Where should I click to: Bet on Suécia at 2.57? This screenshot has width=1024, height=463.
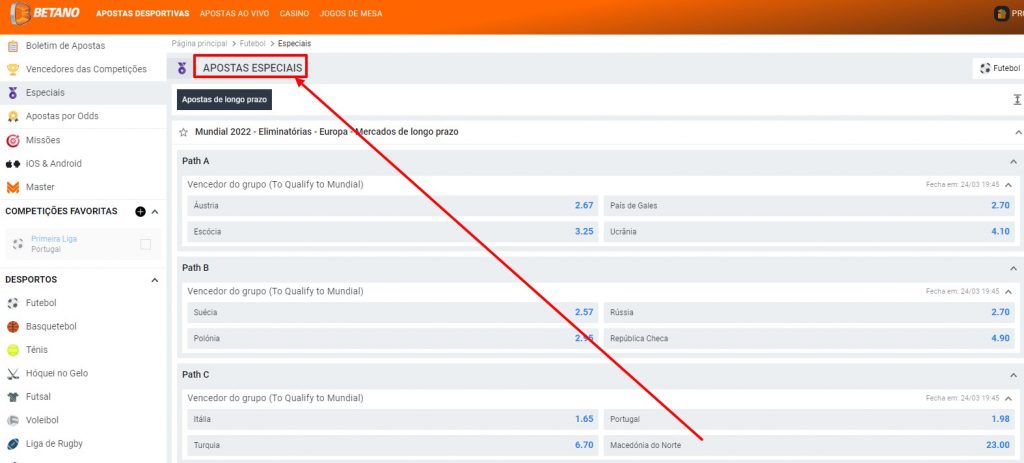tap(392, 312)
